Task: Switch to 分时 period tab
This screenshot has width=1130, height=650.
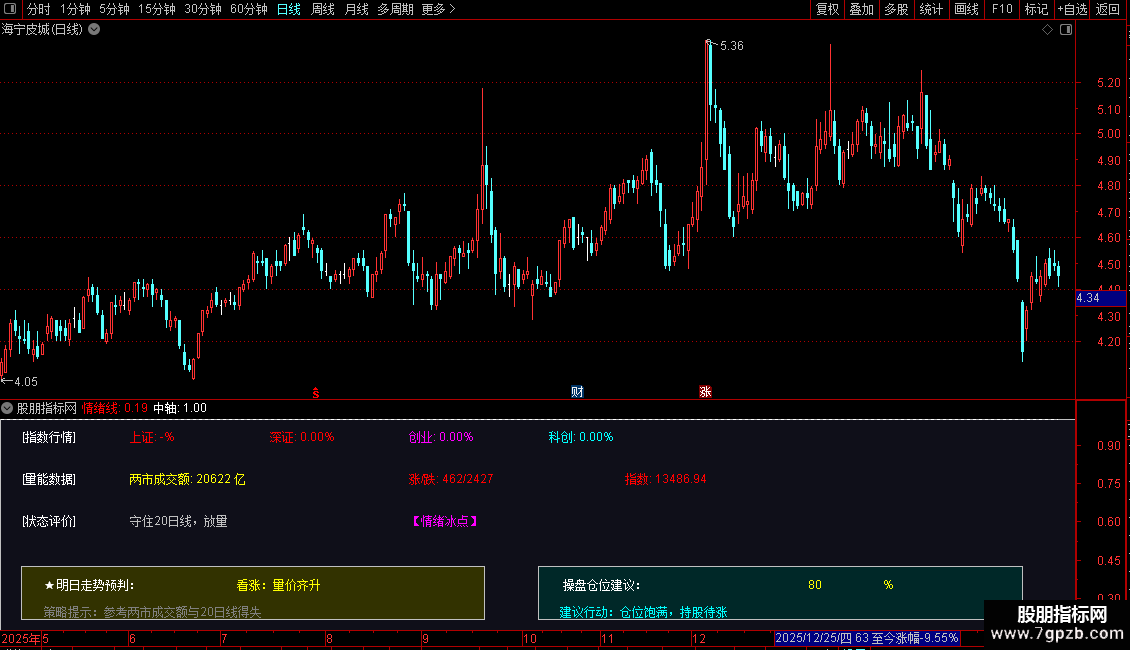Action: [39, 9]
